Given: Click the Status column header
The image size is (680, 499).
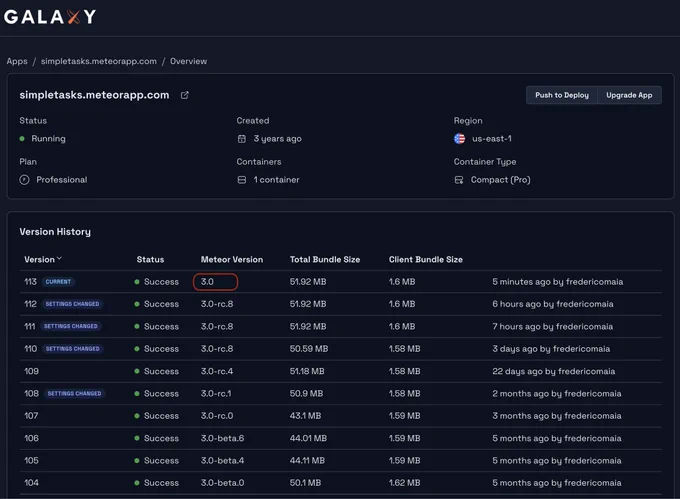Looking at the screenshot, I should [150, 259].
